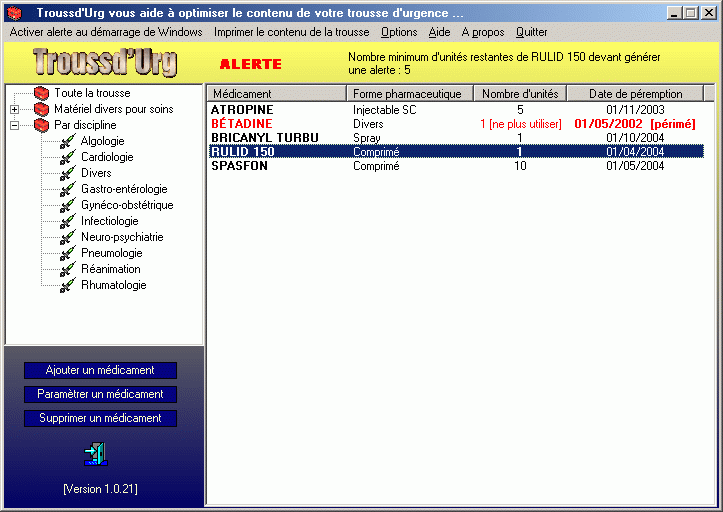Collapse the Par discipline tree node

pyautogui.click(x=15, y=125)
